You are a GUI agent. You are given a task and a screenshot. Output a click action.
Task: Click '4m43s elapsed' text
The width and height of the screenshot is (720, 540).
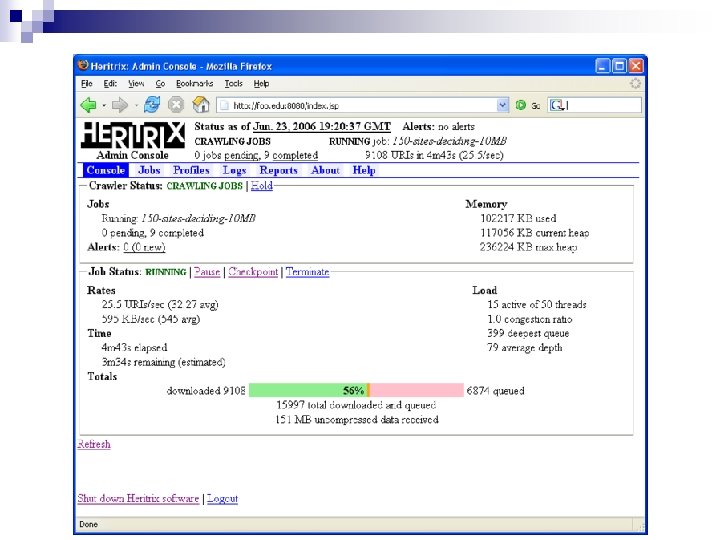click(x=134, y=348)
